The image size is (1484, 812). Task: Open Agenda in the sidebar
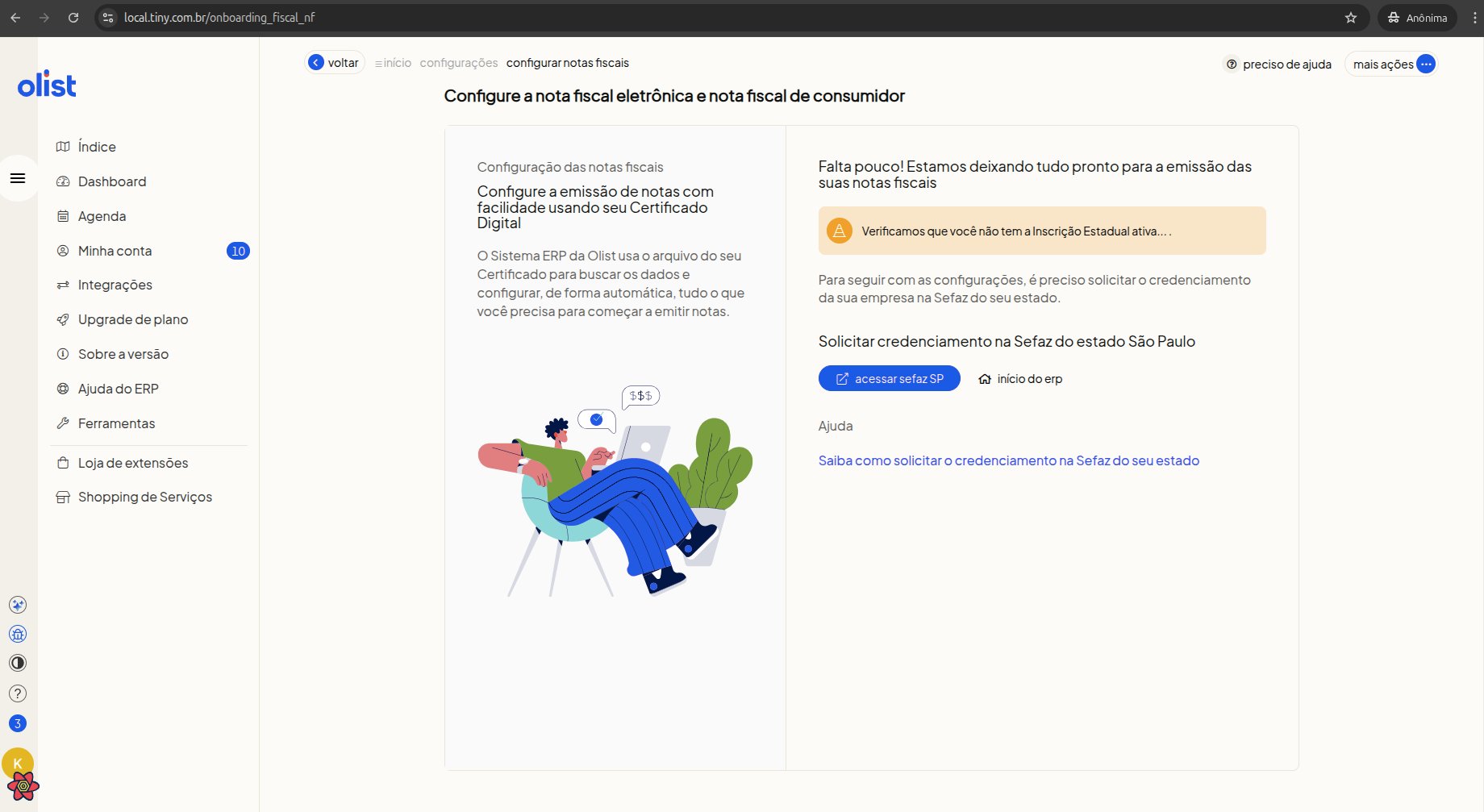pyautogui.click(x=102, y=216)
